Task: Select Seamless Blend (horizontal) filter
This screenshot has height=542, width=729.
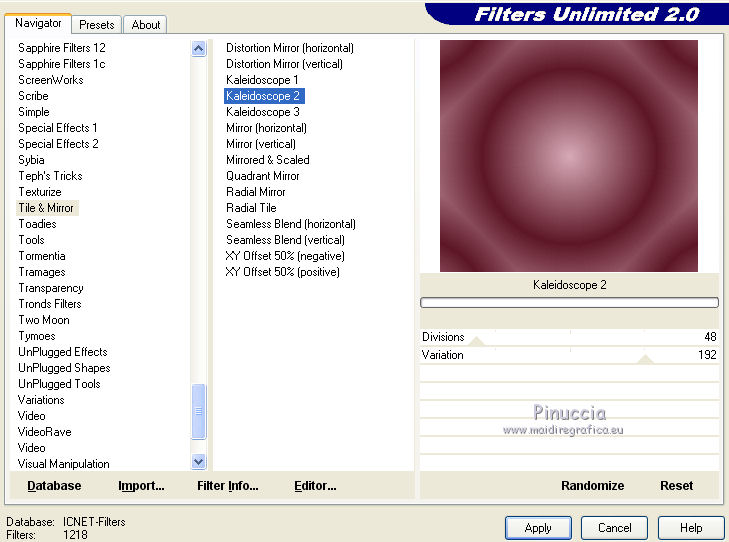Action: point(291,224)
